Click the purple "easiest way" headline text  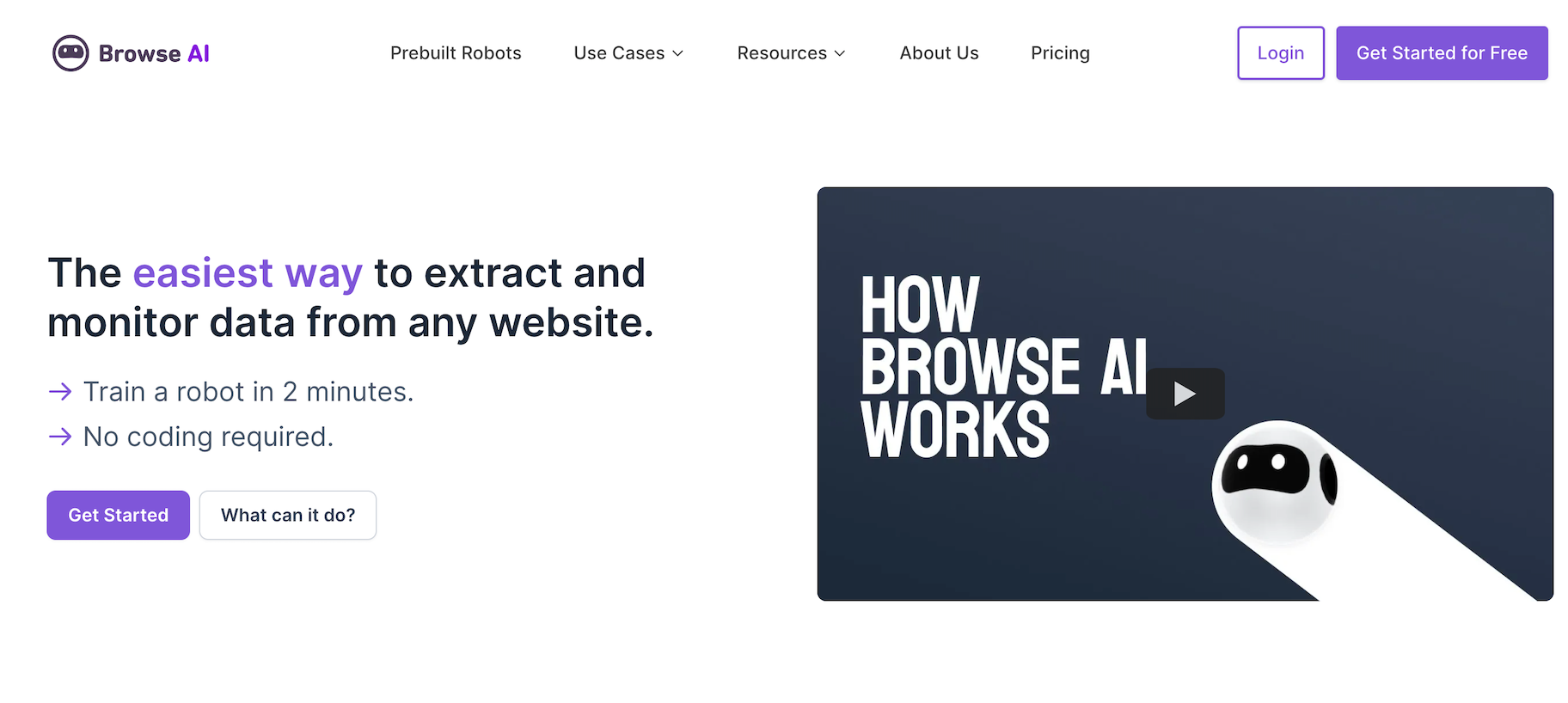click(248, 273)
